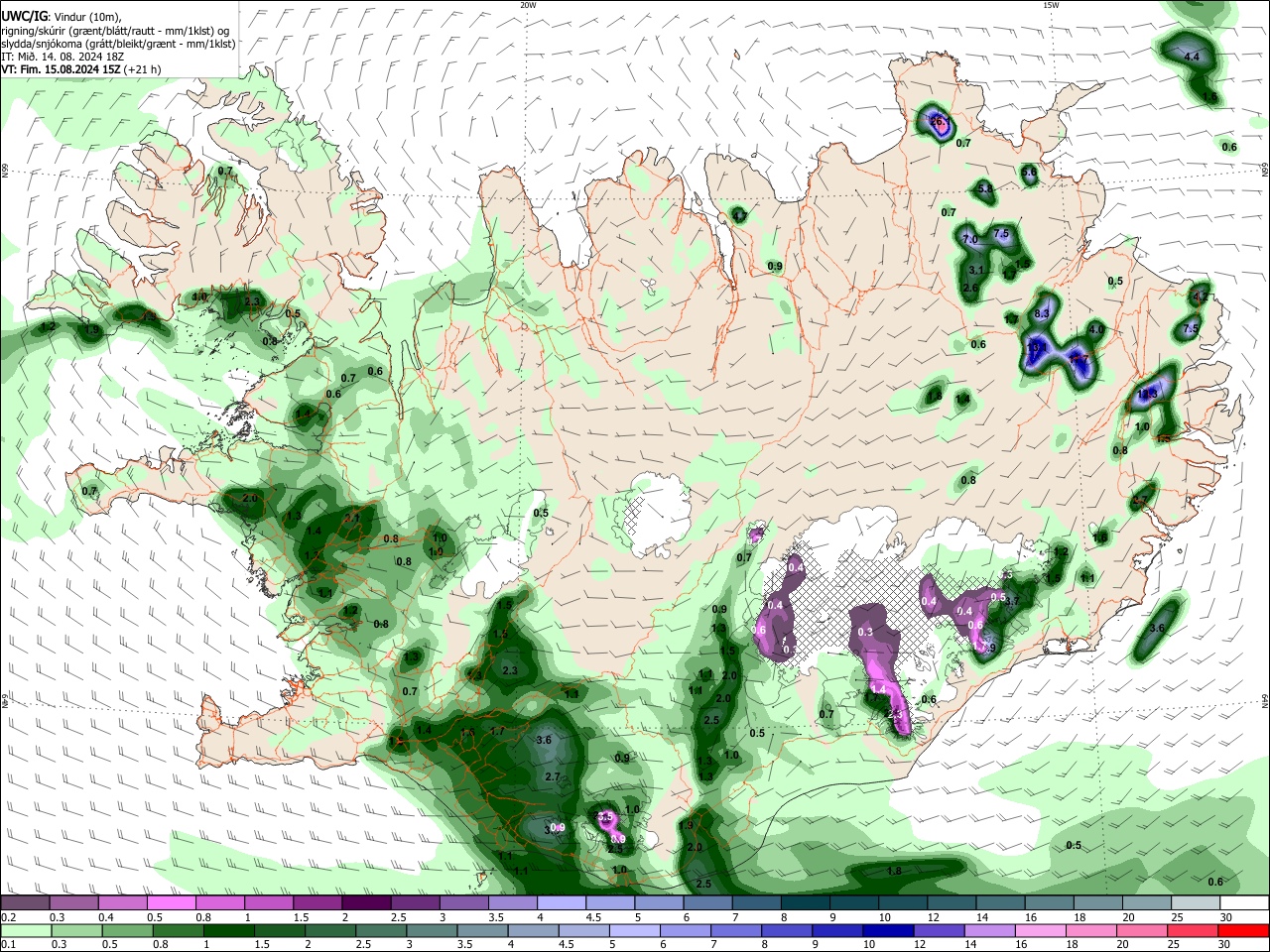Image resolution: width=1270 pixels, height=952 pixels.
Task: Pick the darkest green 1 rain legend swatch
Action: coord(229,930)
